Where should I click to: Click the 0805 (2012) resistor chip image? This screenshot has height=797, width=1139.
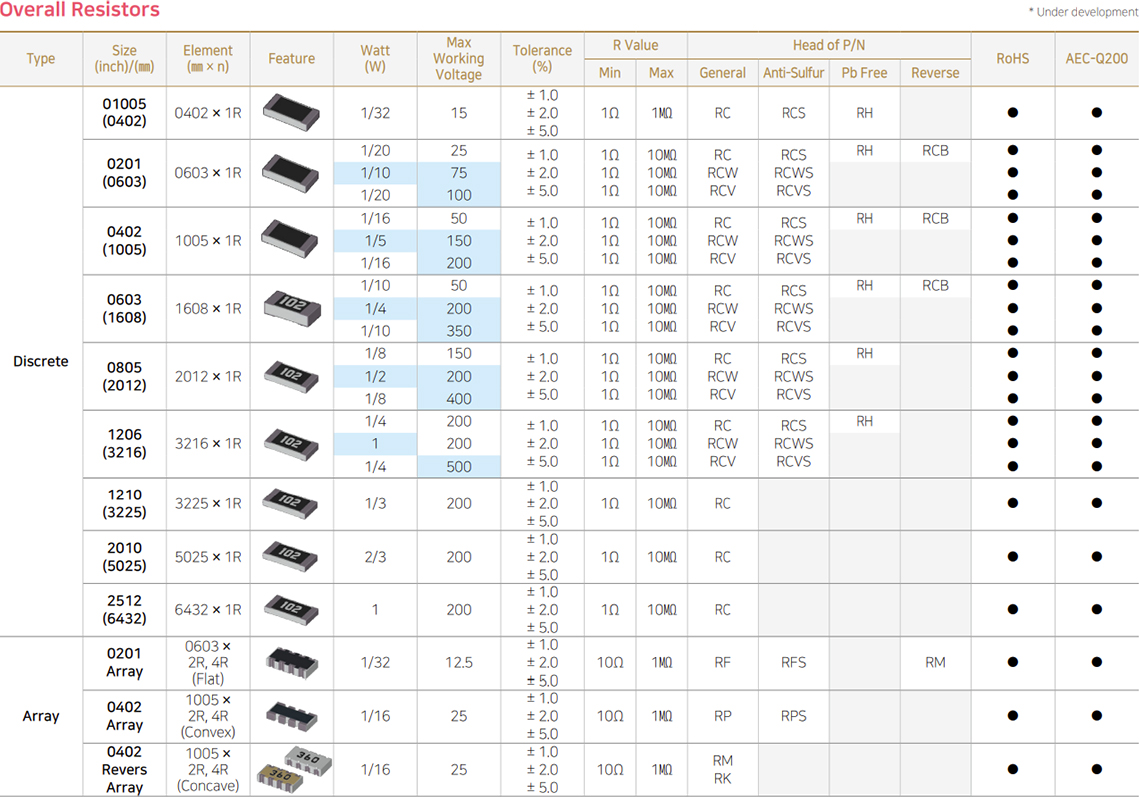[290, 376]
